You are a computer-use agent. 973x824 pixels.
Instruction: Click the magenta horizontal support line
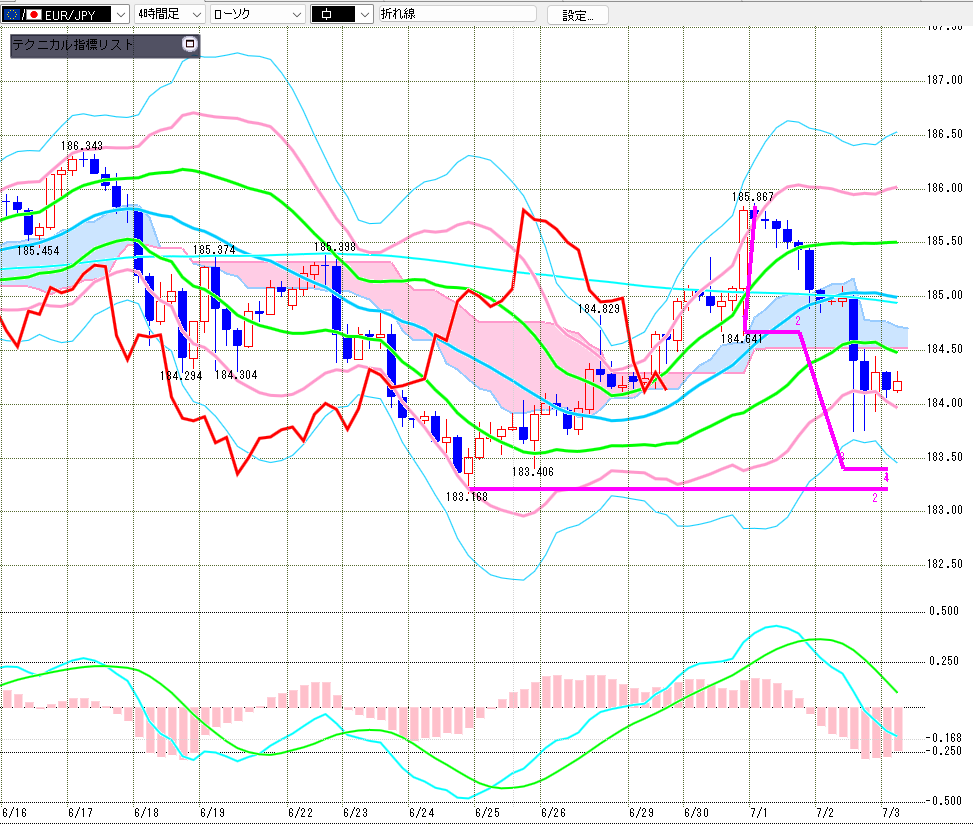pyautogui.click(x=678, y=489)
